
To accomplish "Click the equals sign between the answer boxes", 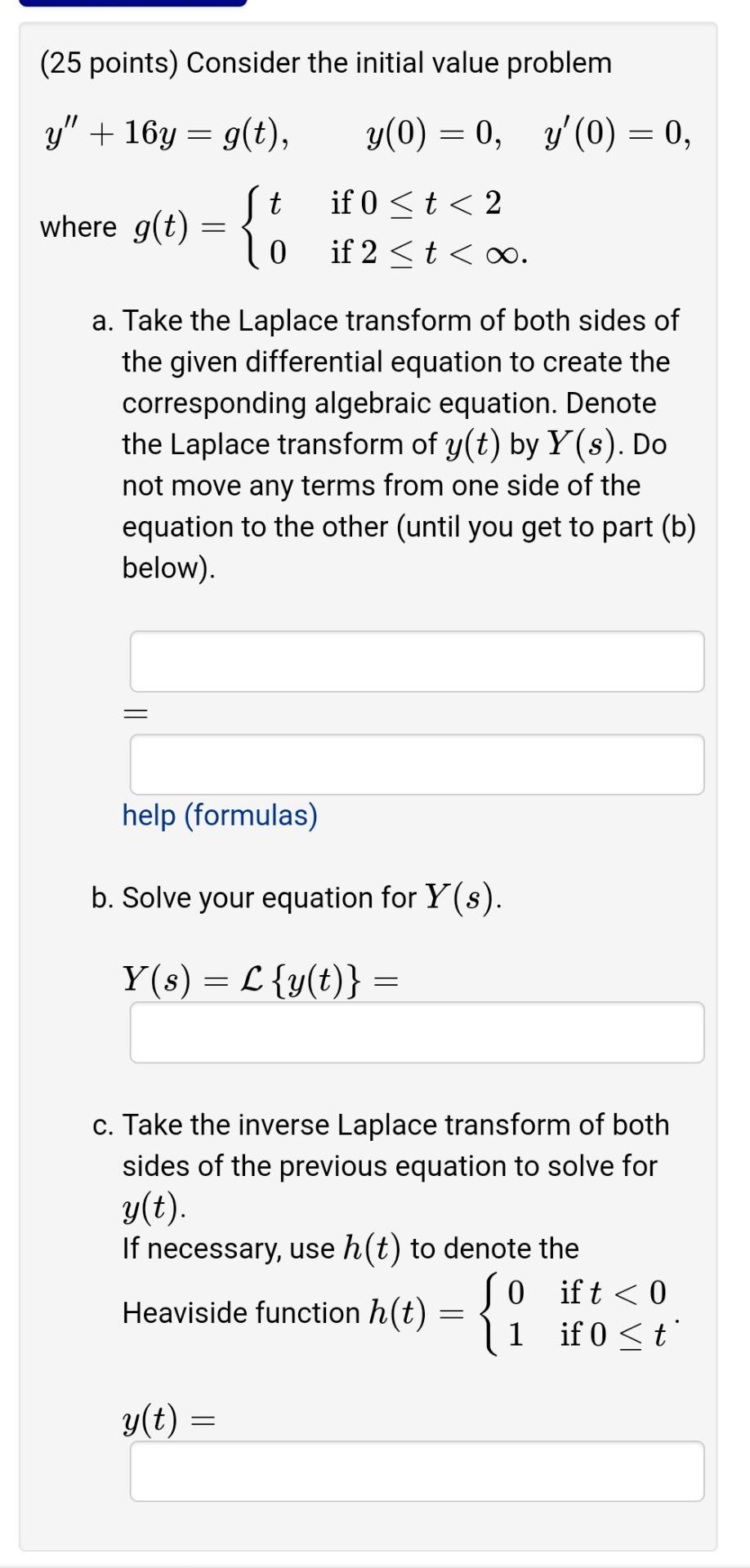I will pyautogui.click(x=136, y=712).
